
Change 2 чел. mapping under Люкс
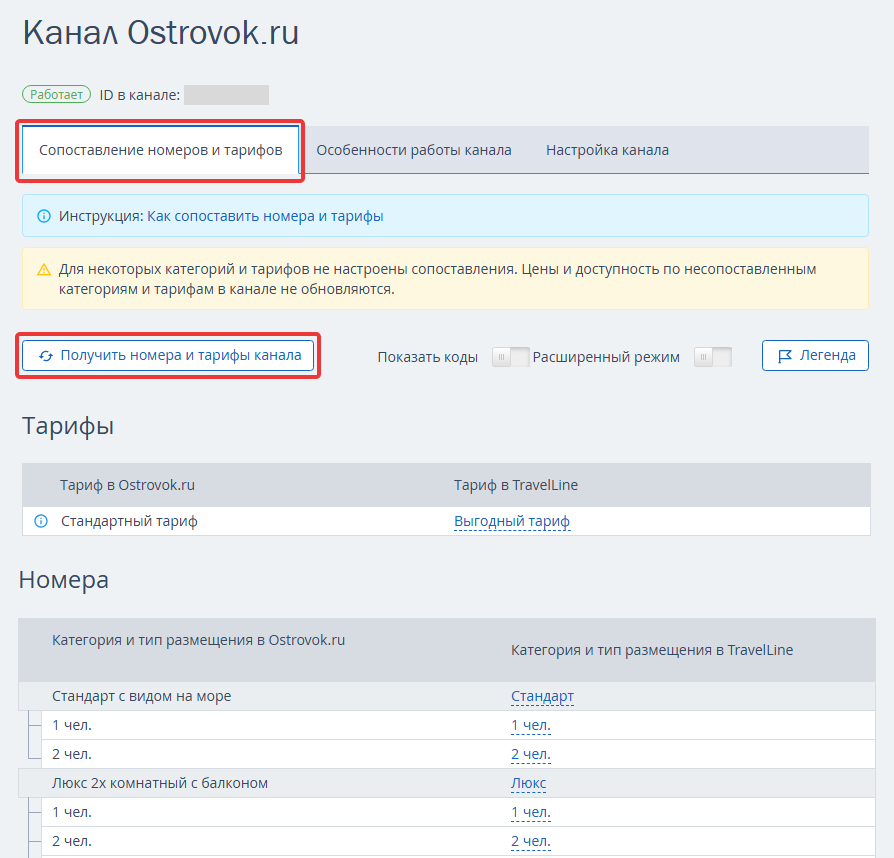[x=530, y=841]
